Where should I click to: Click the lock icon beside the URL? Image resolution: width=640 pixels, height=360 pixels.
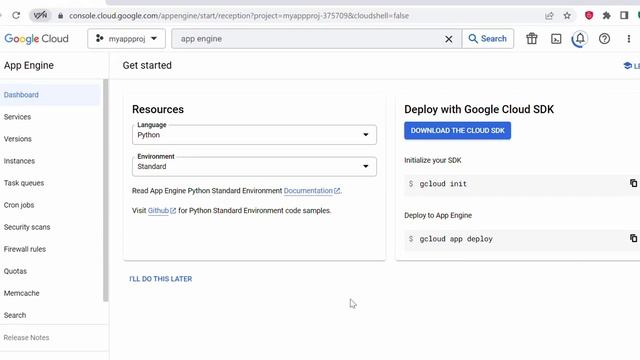[60, 16]
